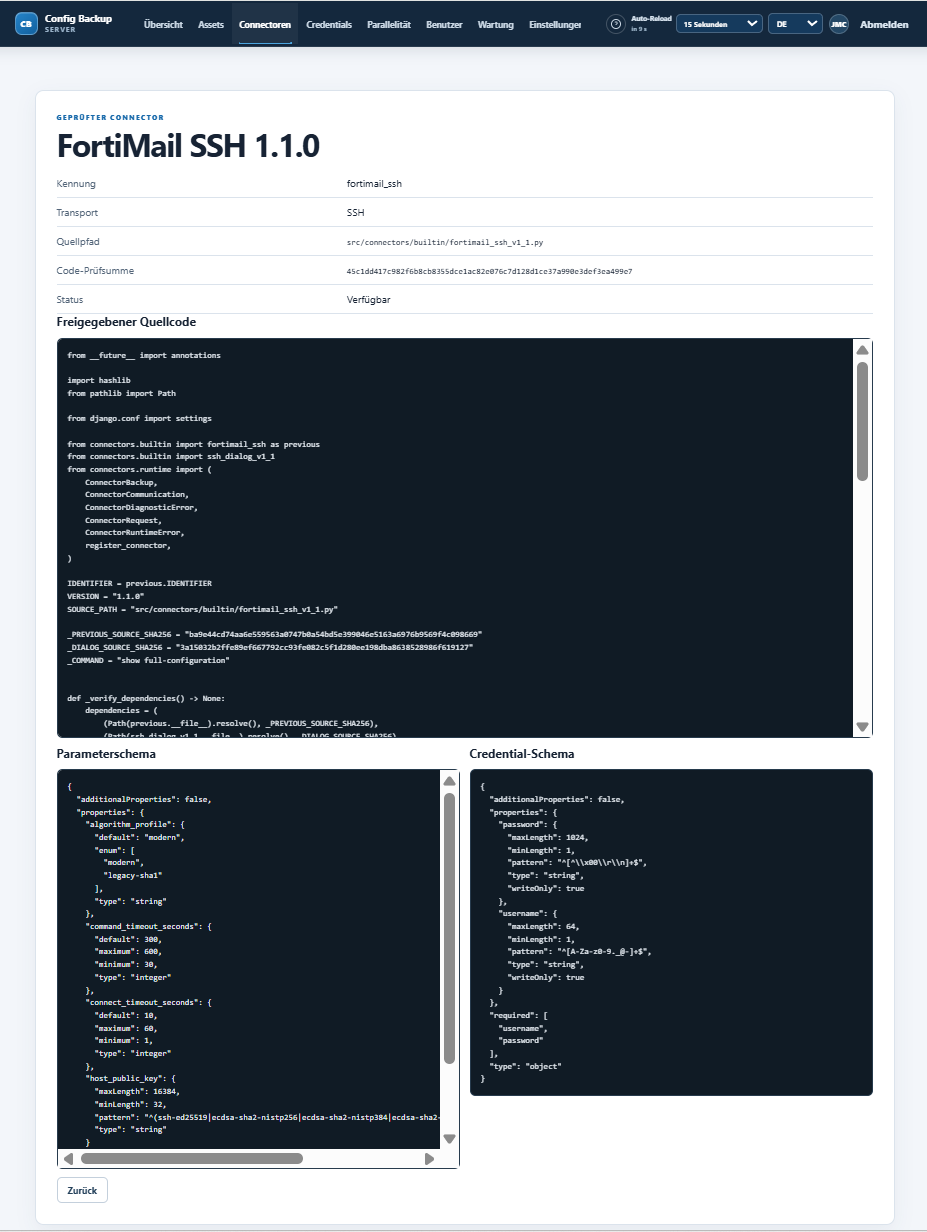This screenshot has height=1232, width=927.
Task: Click the "algorithm_profile" key in Parameterschema
Action: pyautogui.click(x=132, y=824)
